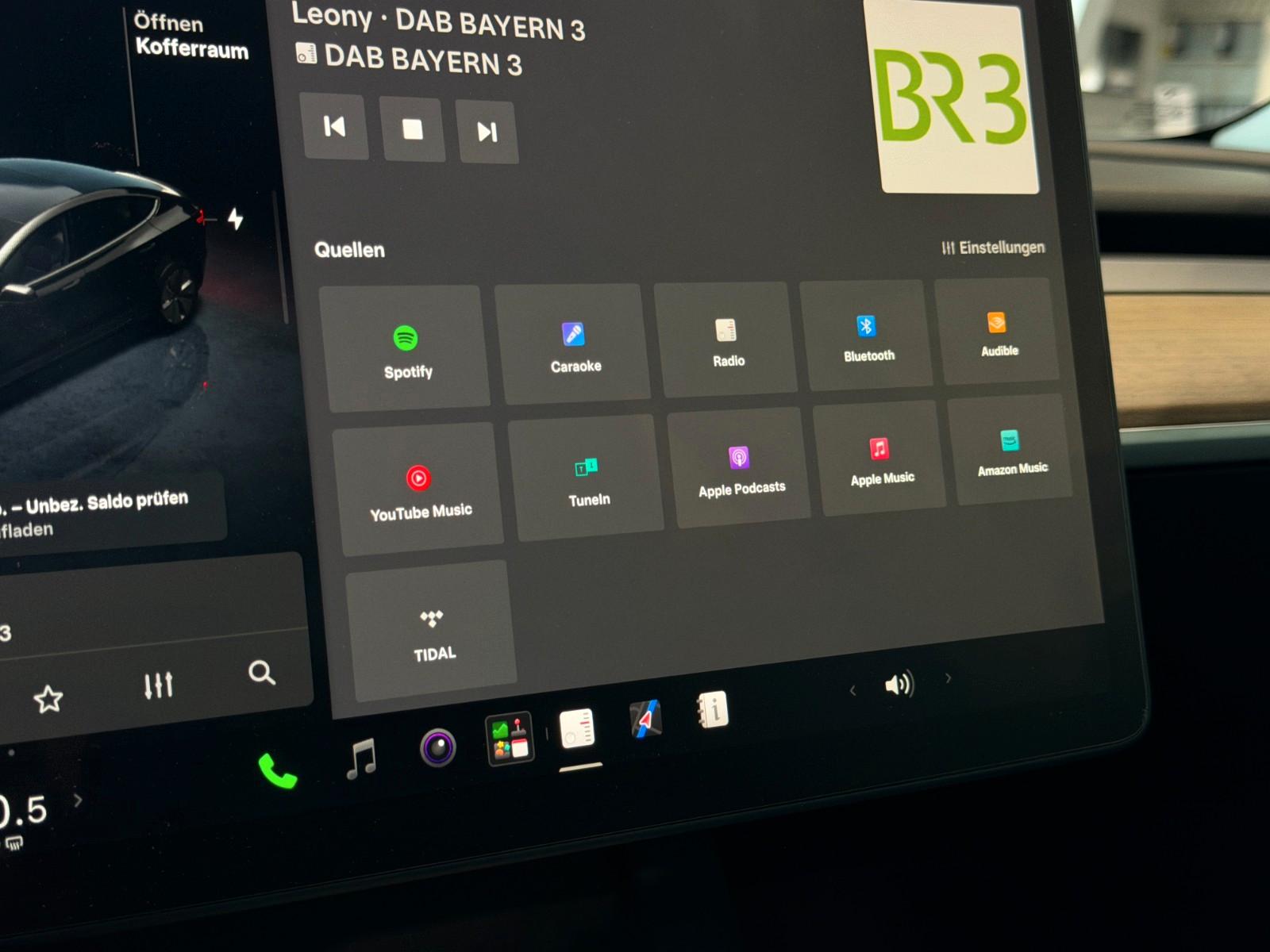The height and width of the screenshot is (952, 1270).
Task: Open media search magnifier
Action: coord(261,673)
